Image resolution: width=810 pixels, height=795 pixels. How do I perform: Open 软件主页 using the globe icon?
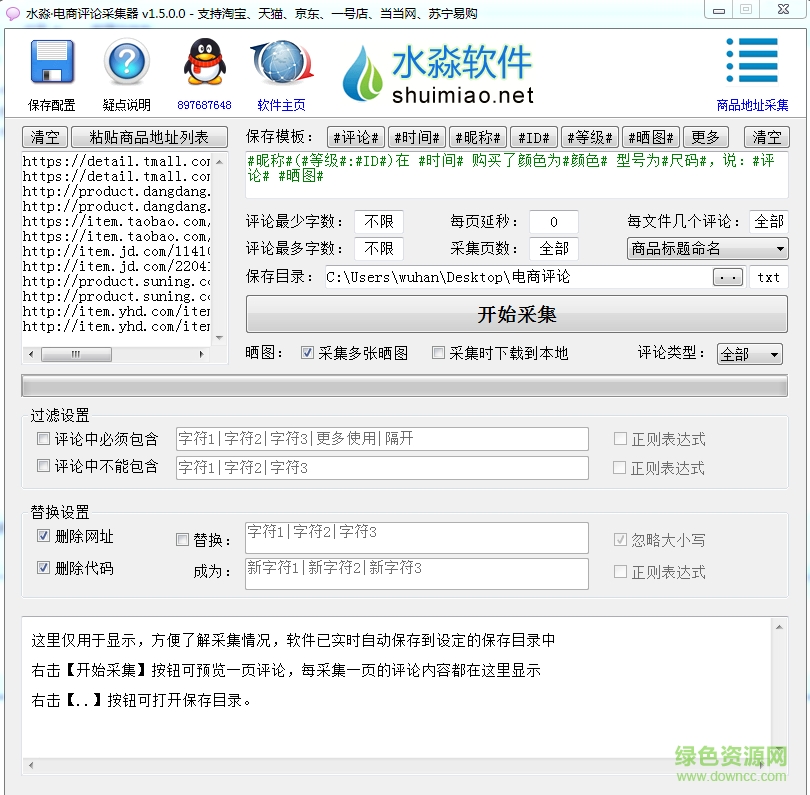coord(283,60)
